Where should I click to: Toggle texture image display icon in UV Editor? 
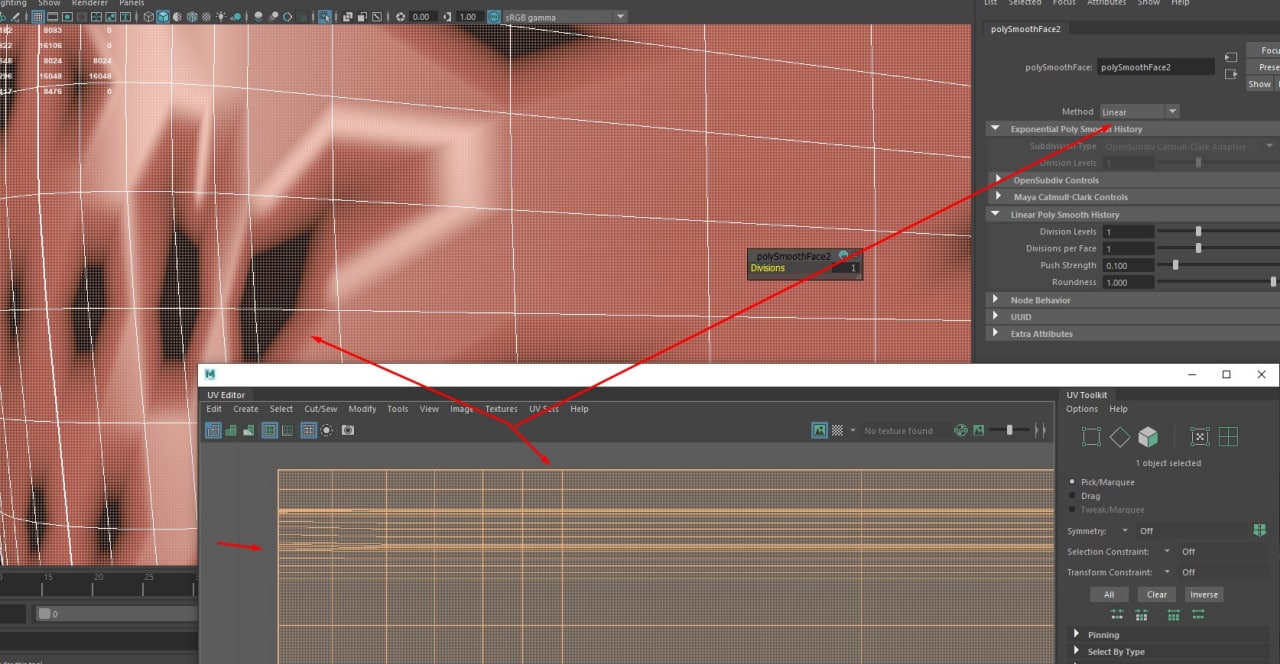coord(819,430)
